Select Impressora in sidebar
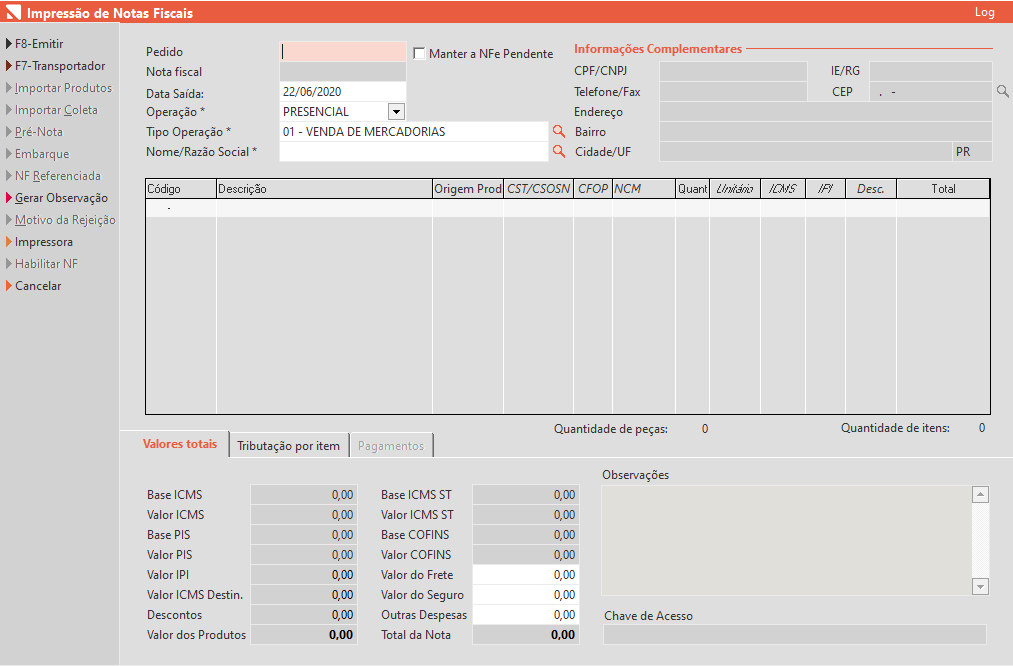This screenshot has width=1013, height=666. [x=43, y=242]
